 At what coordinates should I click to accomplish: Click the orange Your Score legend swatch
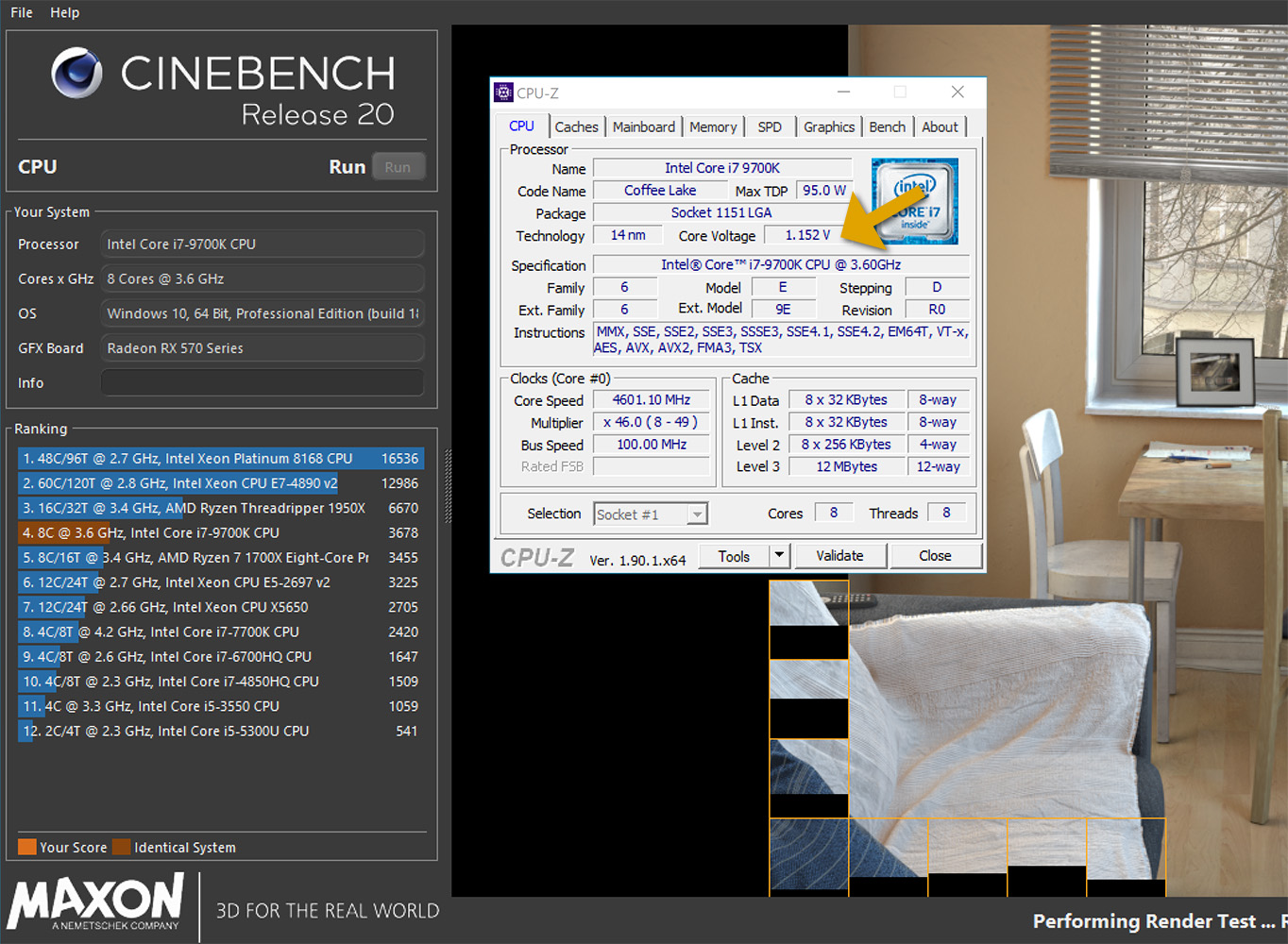[27, 847]
